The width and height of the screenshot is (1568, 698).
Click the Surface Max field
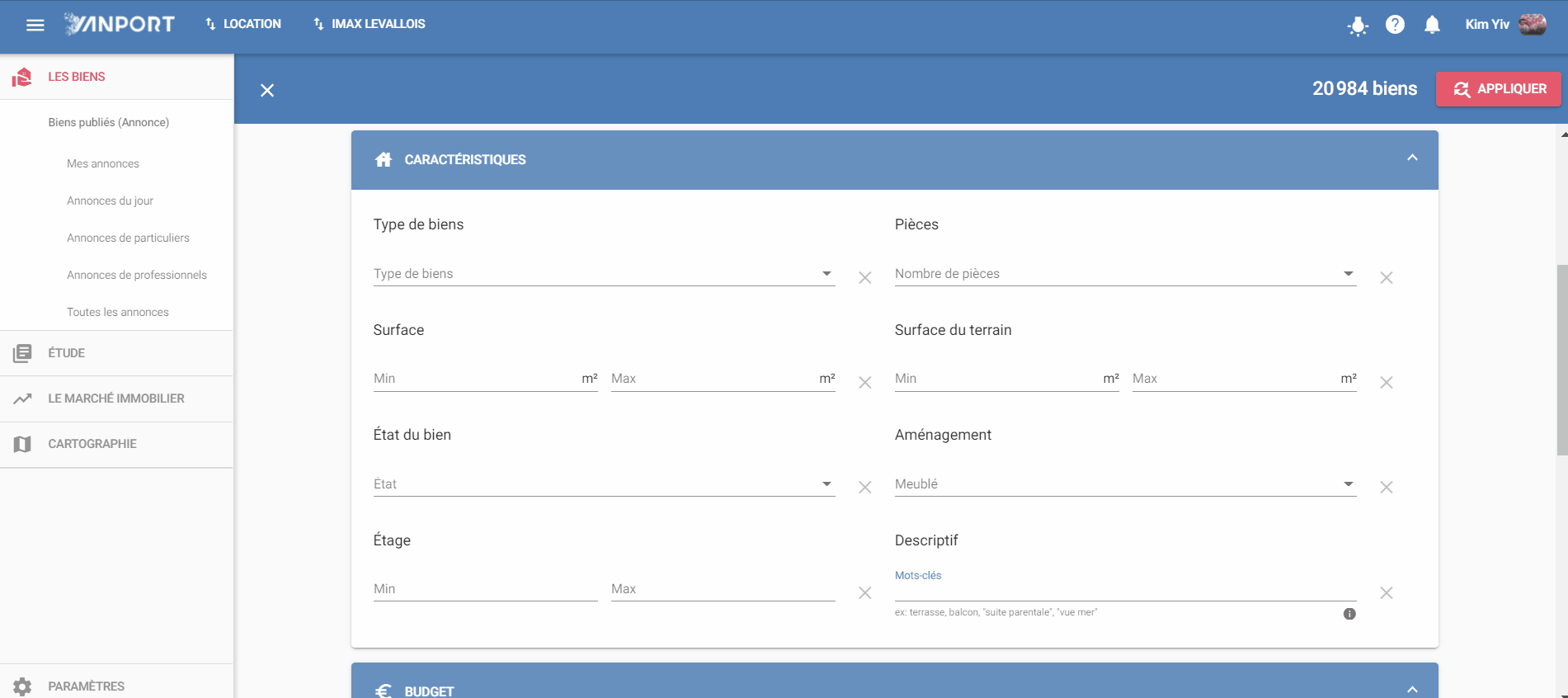click(x=723, y=379)
